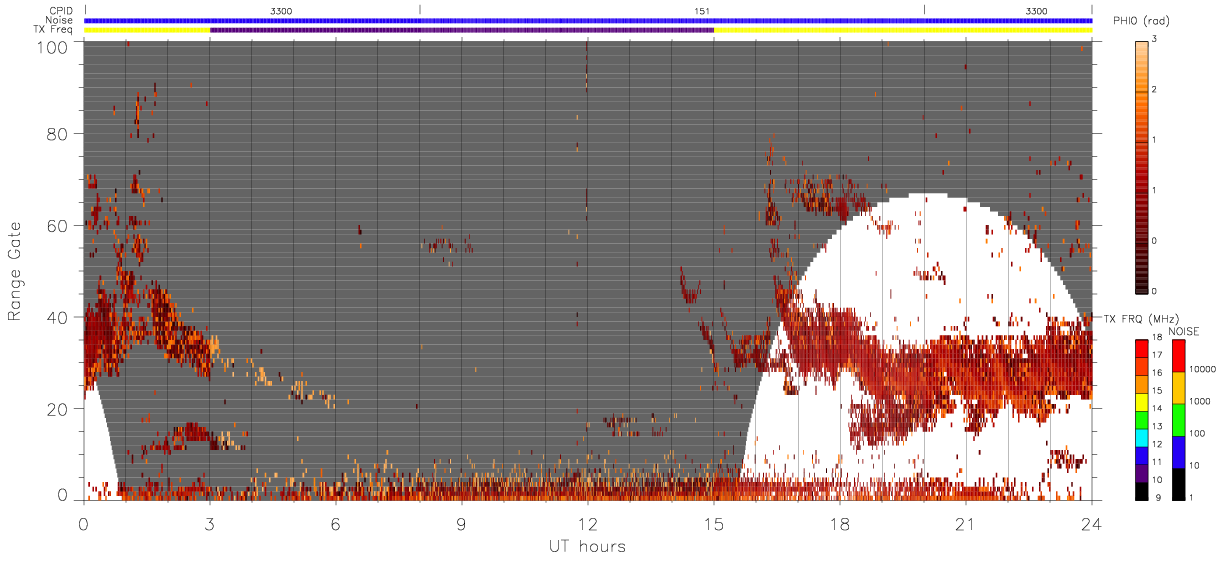The height and width of the screenshot is (567, 1228).
Task: Click the '17' tick on the TX FRQ legend
Action: pos(1156,355)
